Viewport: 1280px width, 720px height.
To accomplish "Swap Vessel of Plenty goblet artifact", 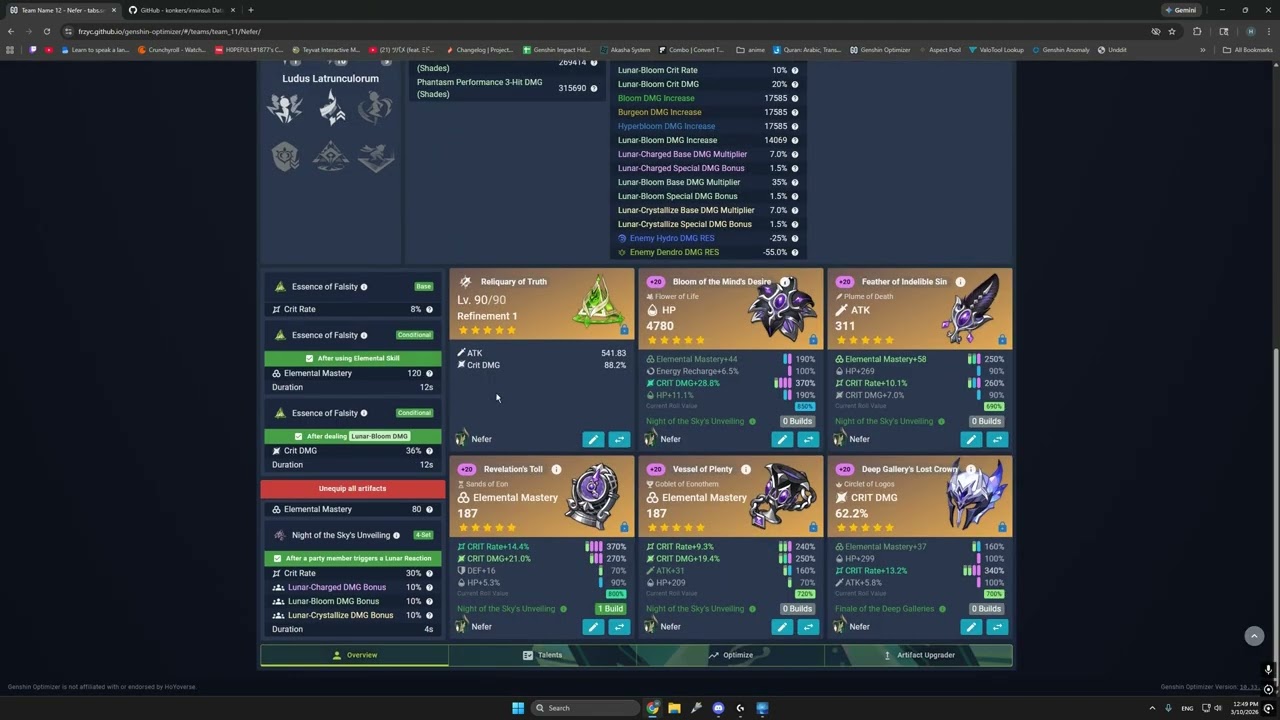I will [x=808, y=627].
